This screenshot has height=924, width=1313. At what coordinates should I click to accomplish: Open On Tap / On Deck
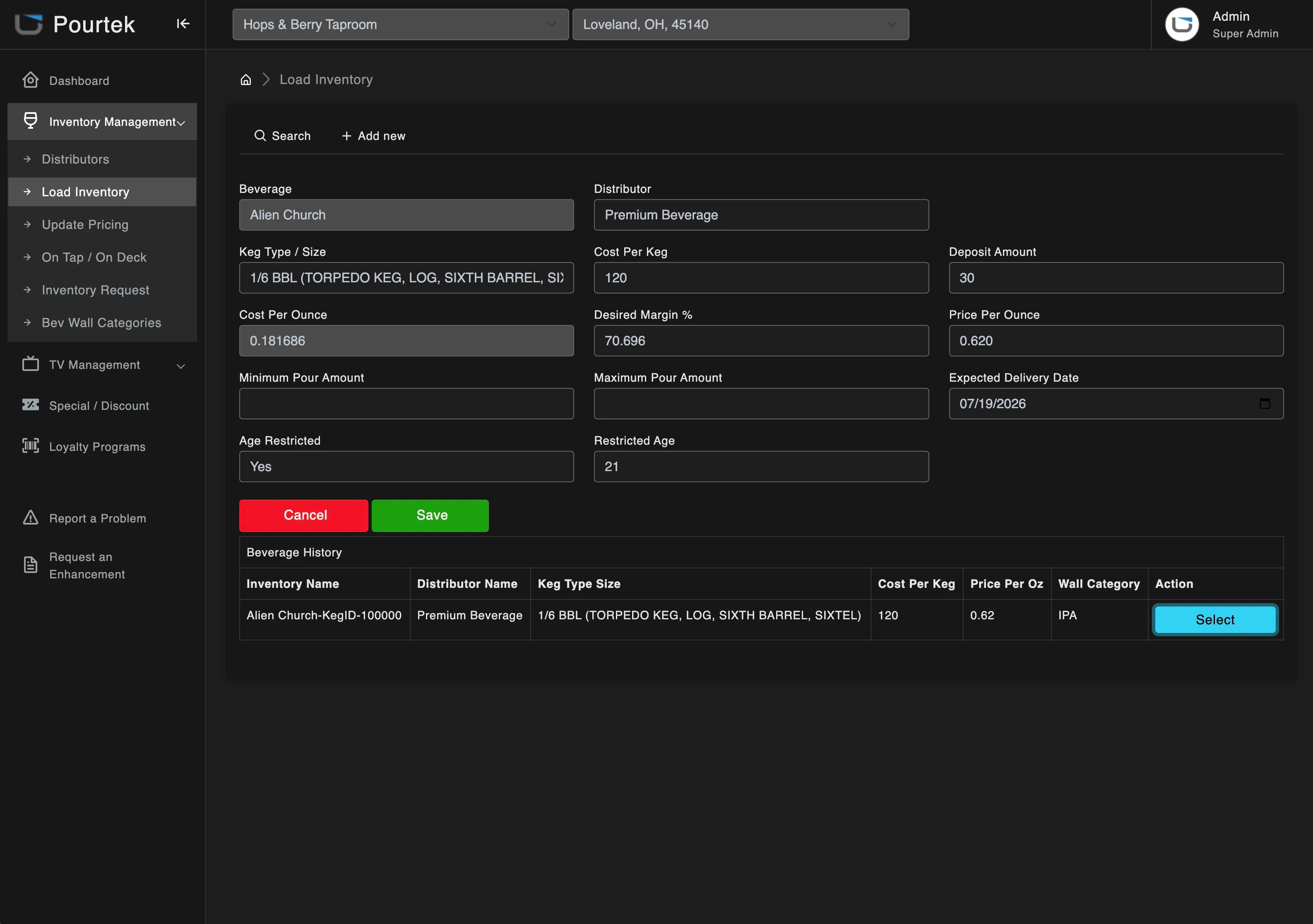102,257
